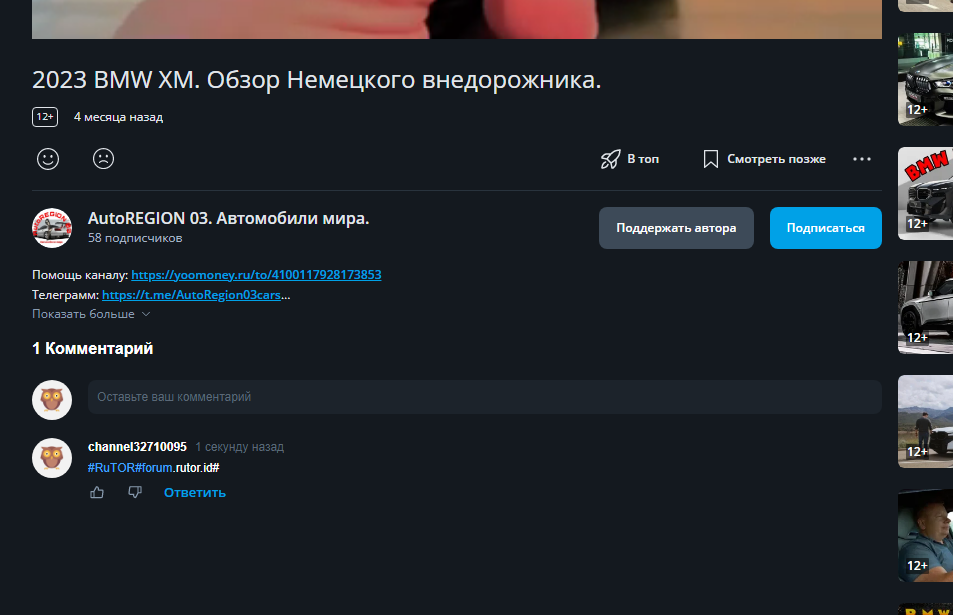Click the video title '2023 BMW XM. Обзор Немецкого внедорожника.'
This screenshot has width=953, height=615.
click(317, 80)
